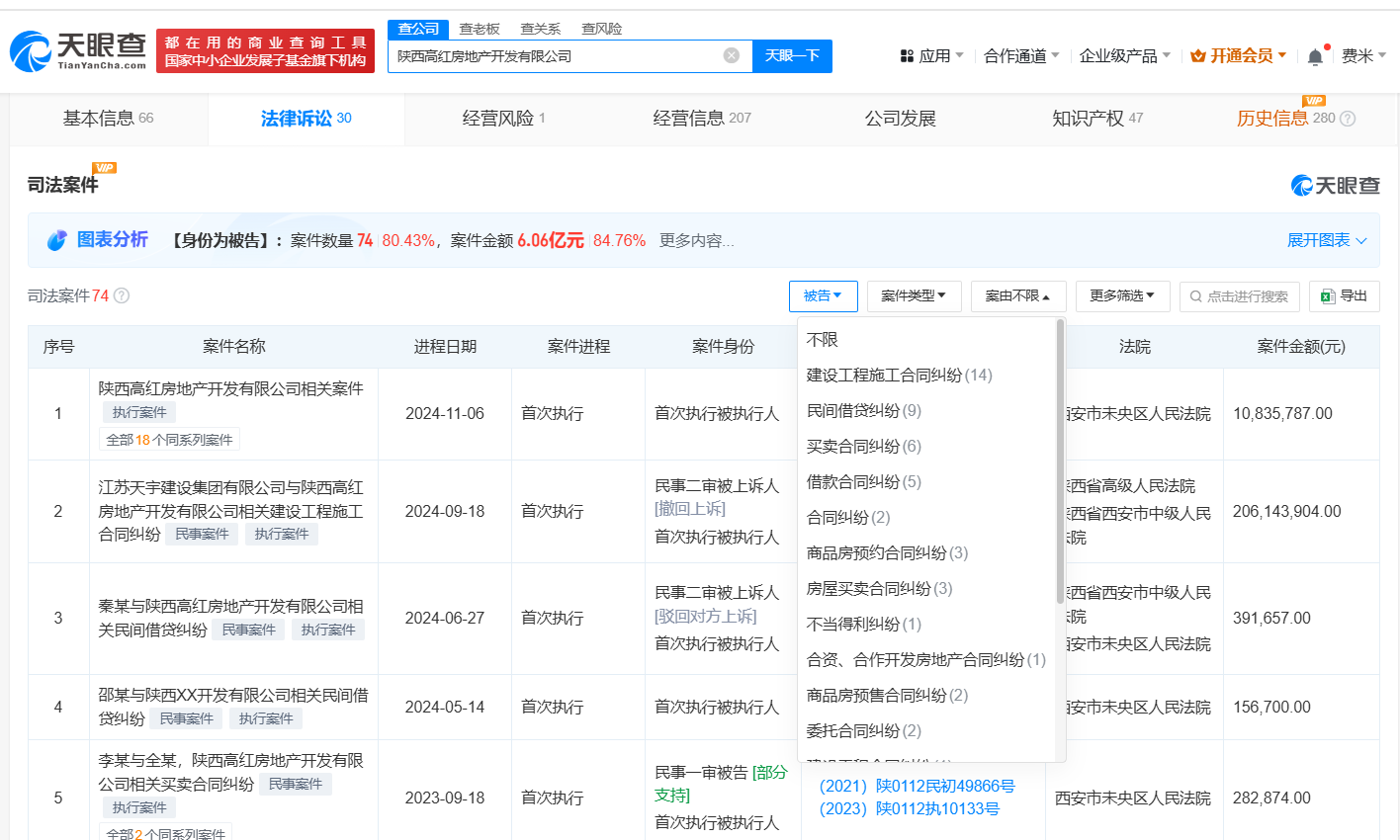Open the 费米 user menu
Image resolution: width=1400 pixels, height=840 pixels.
[x=1363, y=56]
